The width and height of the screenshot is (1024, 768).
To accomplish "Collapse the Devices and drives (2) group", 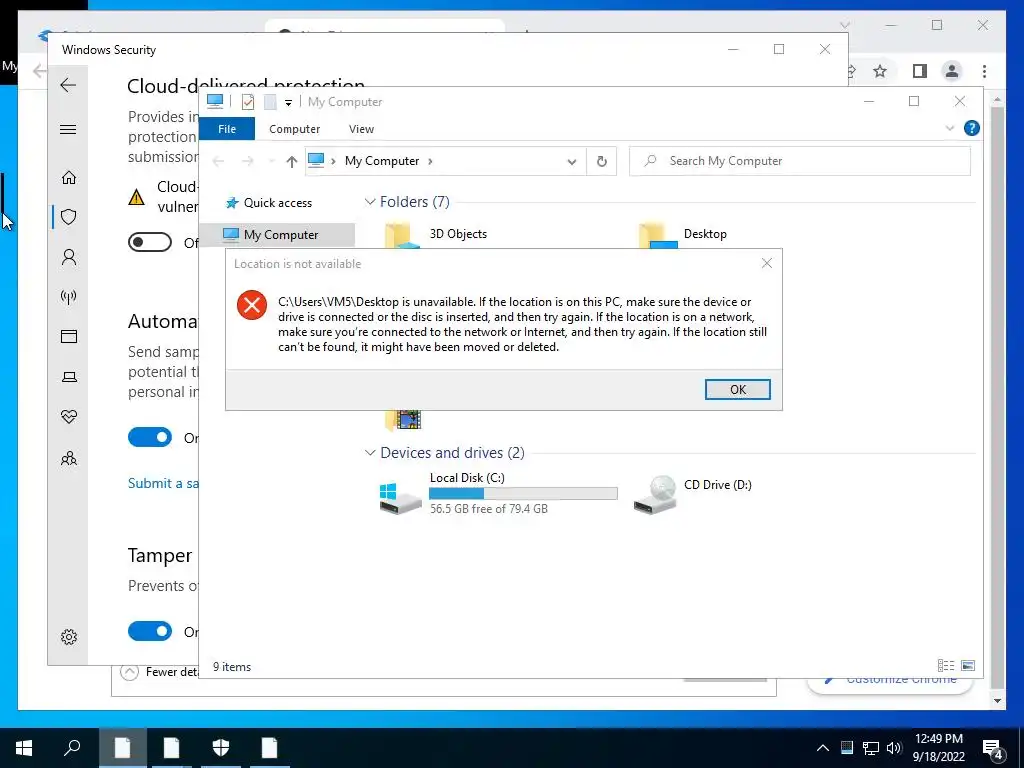I will coord(370,453).
